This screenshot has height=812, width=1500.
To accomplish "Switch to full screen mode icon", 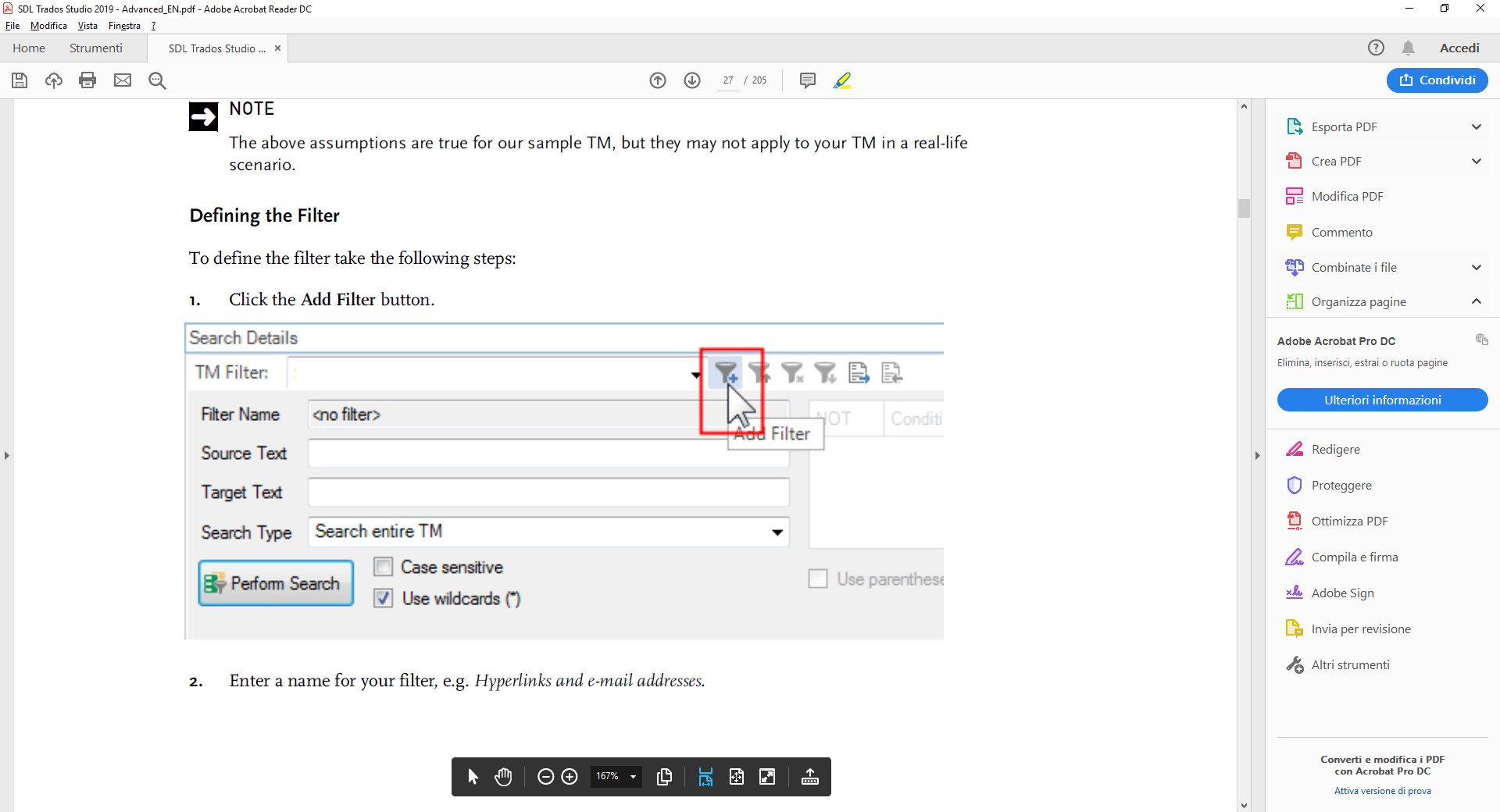I will pyautogui.click(x=767, y=777).
